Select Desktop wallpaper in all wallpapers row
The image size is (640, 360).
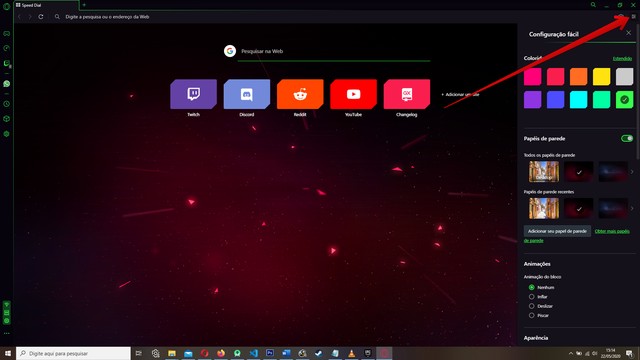click(x=544, y=171)
